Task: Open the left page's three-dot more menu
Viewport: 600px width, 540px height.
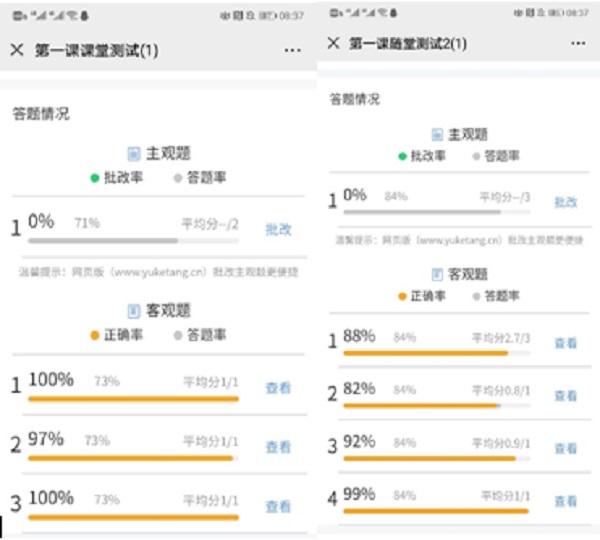Action: pos(292,49)
